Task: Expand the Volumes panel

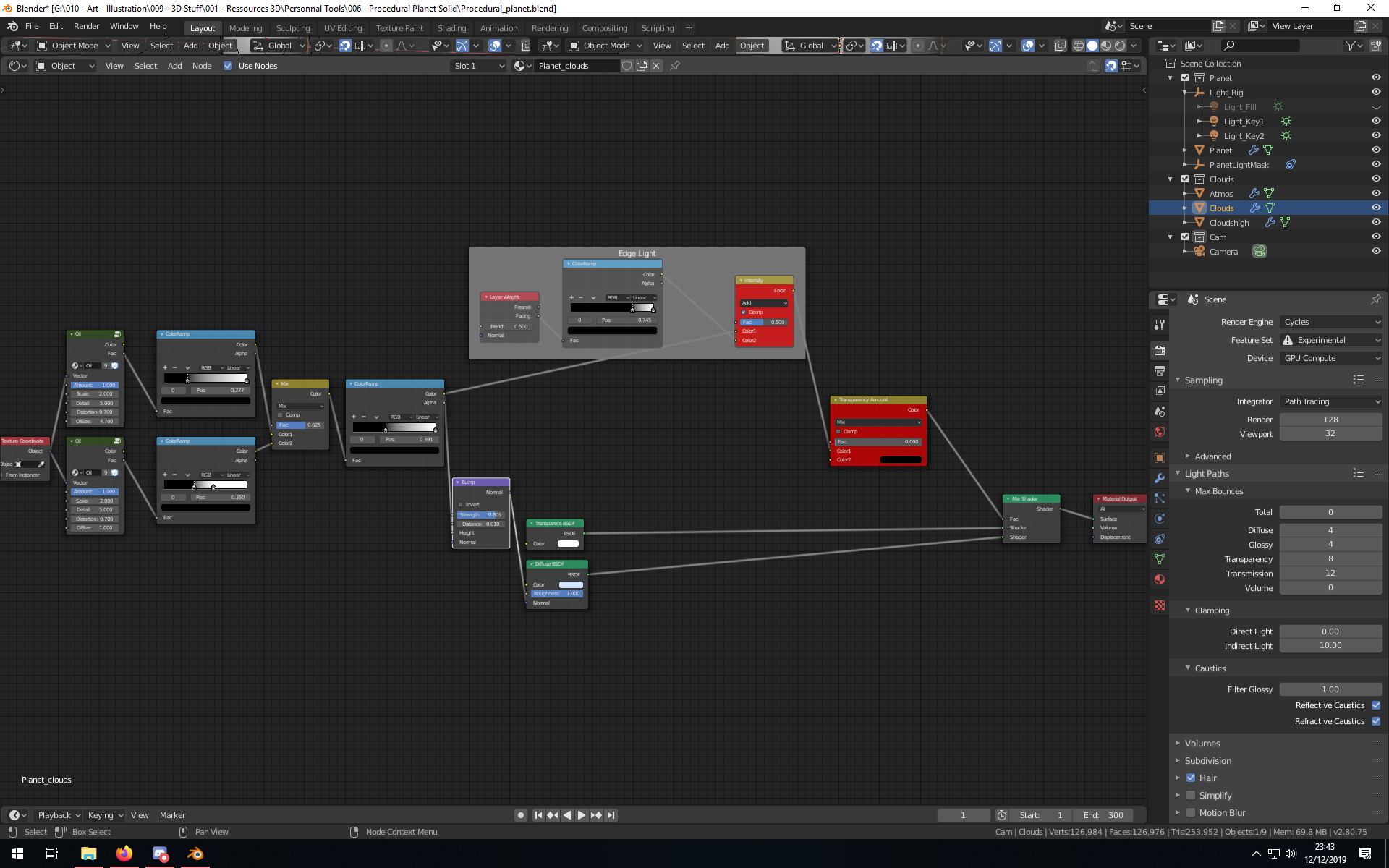Action: tap(1202, 743)
